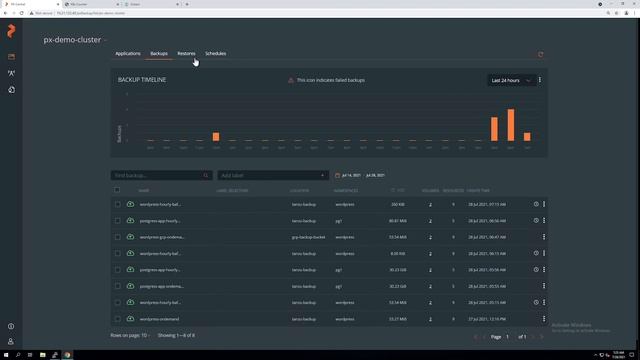Open File Explorer in the taskbar
Screen dimensions: 640x360
(42, 355)
